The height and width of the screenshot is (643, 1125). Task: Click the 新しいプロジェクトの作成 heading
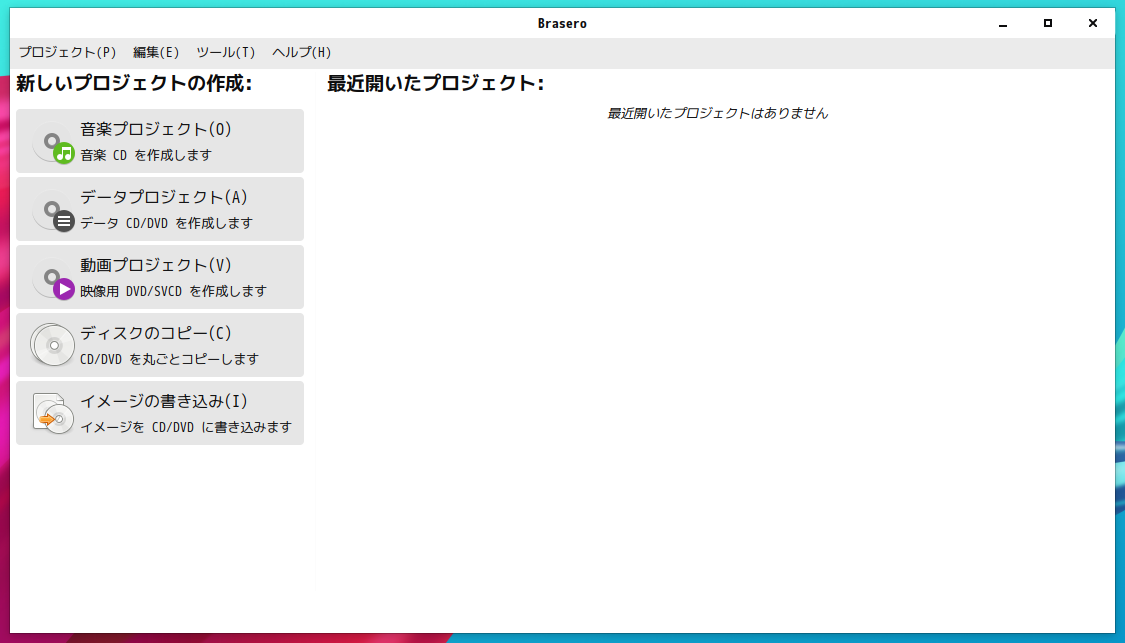134,83
